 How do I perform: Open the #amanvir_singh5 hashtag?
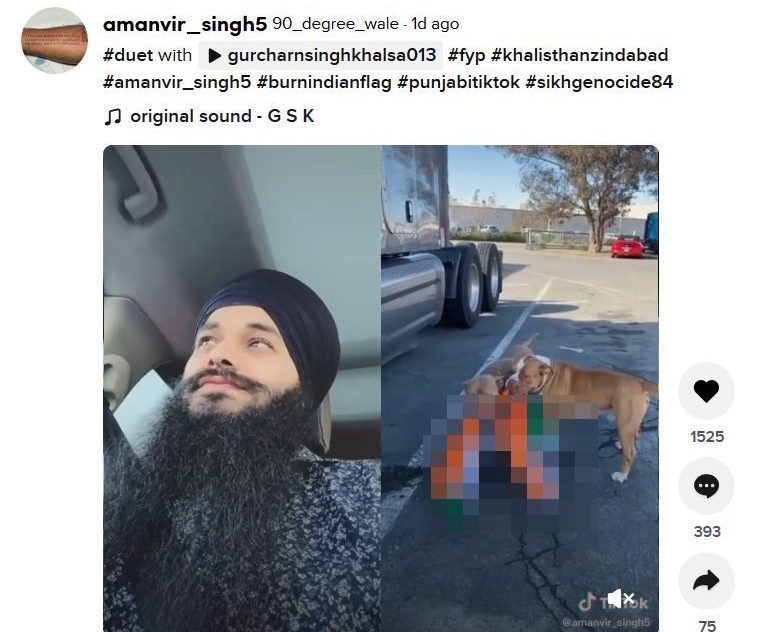(x=177, y=82)
